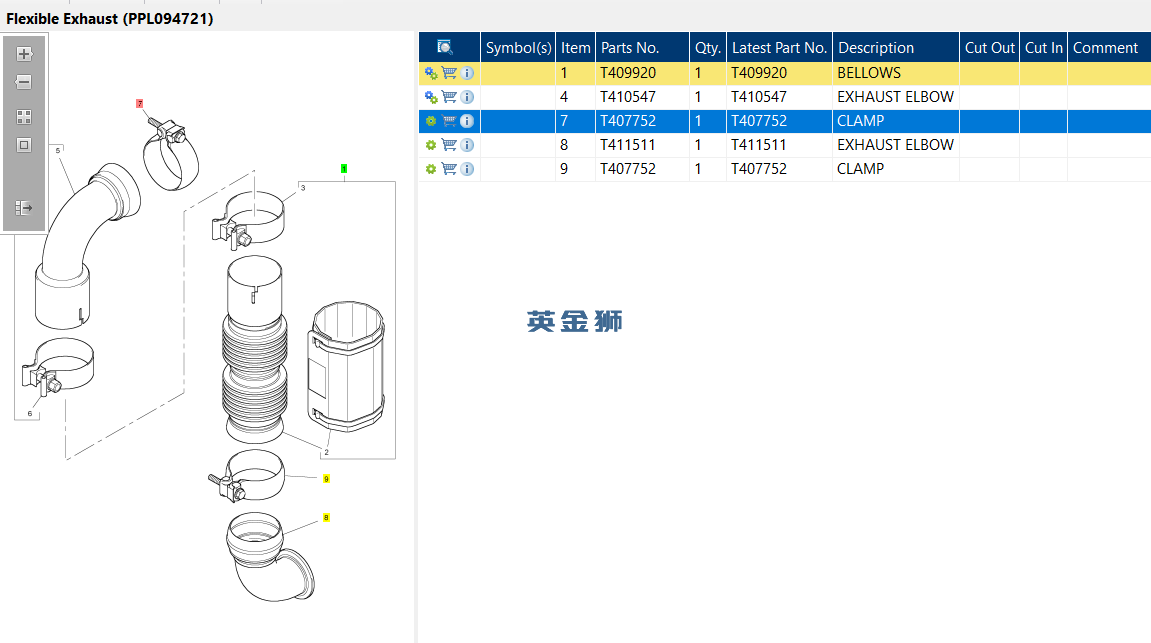Click the single-square fit-to-window icon
The height and width of the screenshot is (643, 1151).
click(24, 145)
